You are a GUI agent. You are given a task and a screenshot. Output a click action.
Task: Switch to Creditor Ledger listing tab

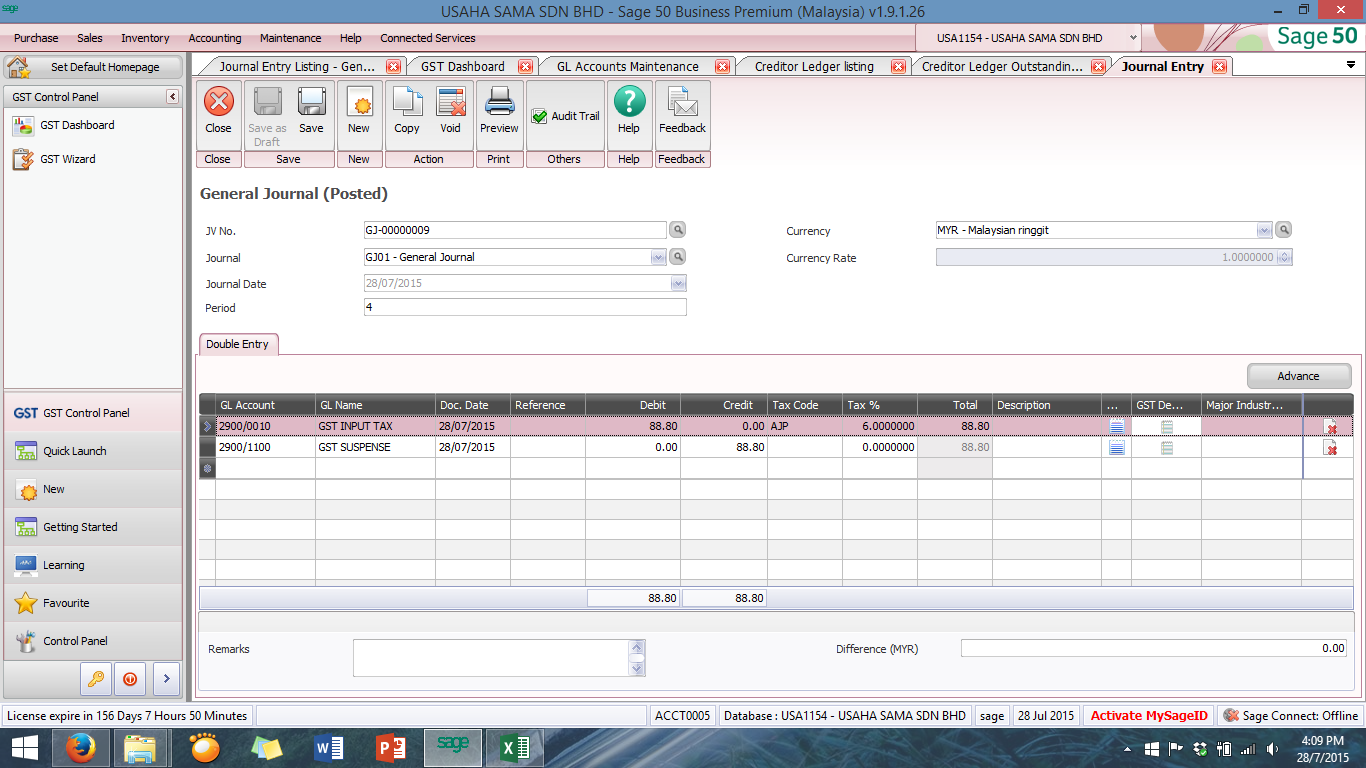click(814, 67)
